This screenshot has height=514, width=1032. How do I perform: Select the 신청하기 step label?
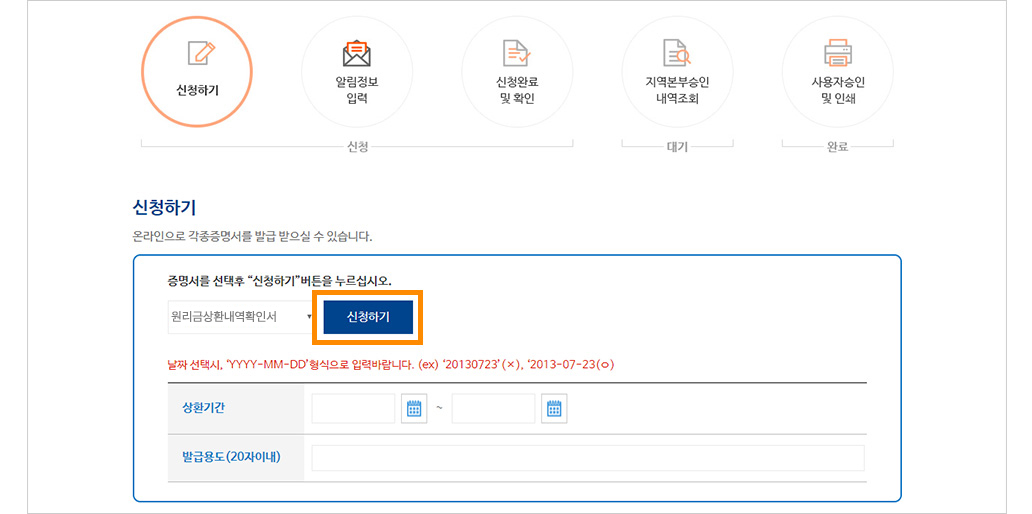click(197, 91)
